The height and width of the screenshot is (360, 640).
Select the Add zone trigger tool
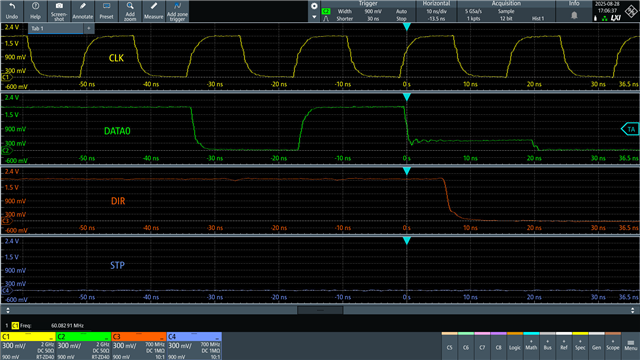(178, 11)
